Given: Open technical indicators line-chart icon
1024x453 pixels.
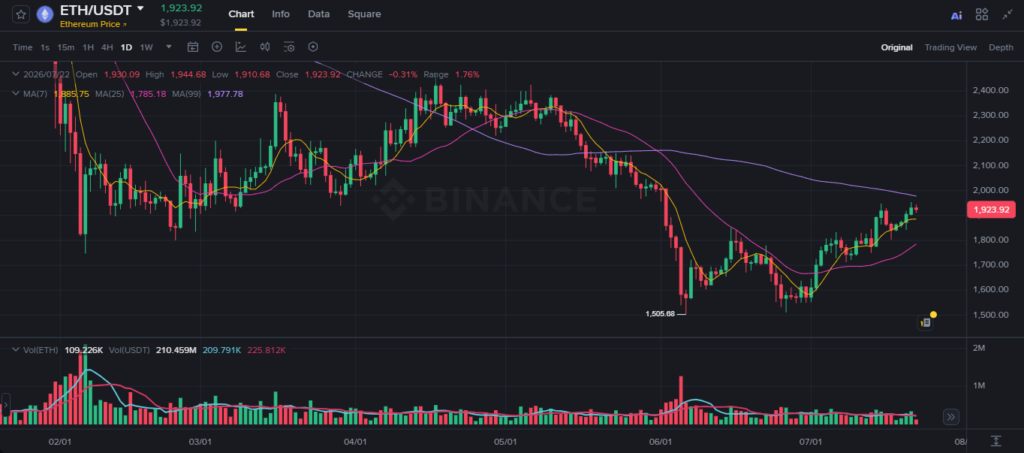Looking at the screenshot, I should click(x=241, y=47).
